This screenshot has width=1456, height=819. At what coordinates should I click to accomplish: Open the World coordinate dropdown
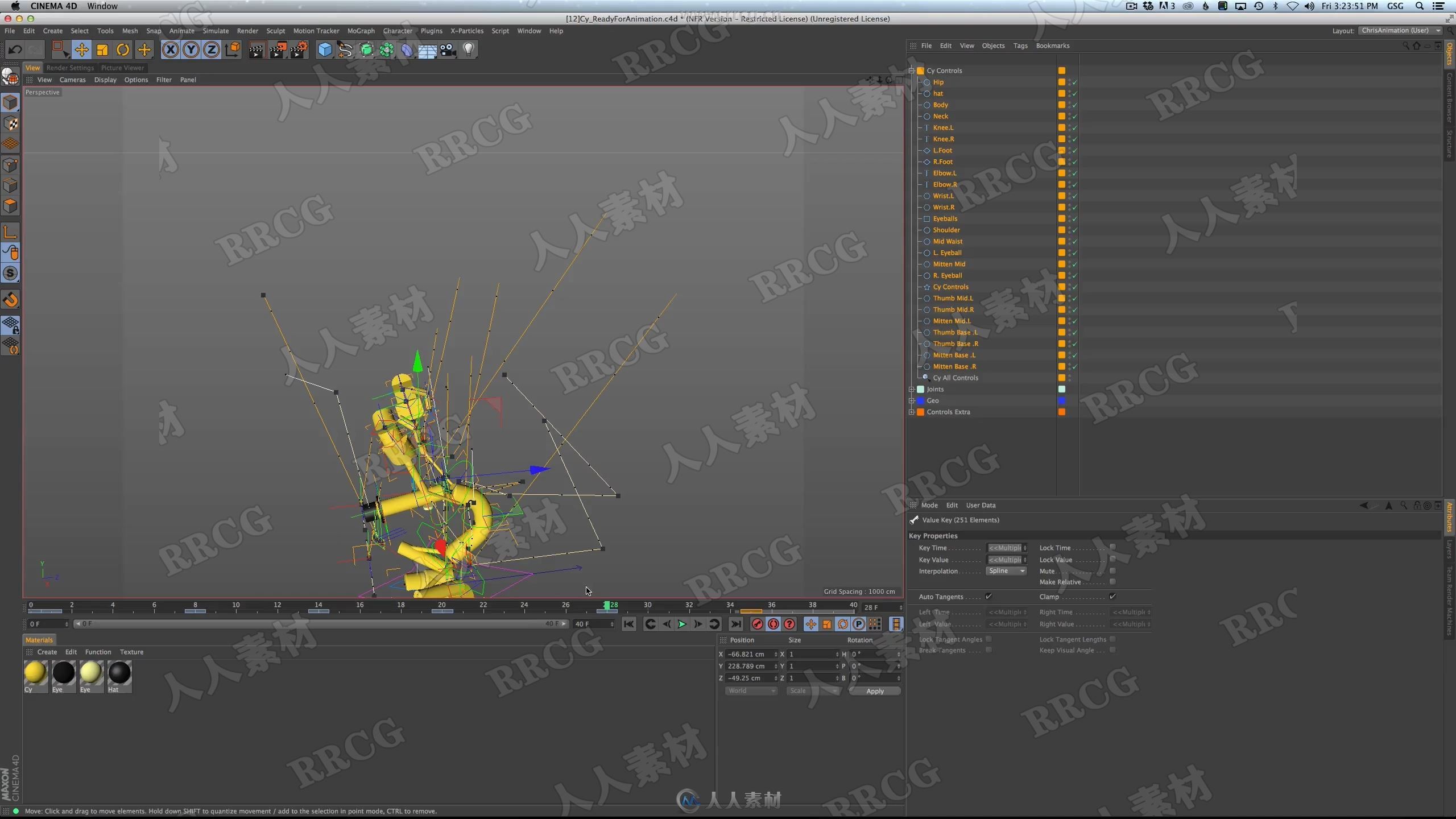751,691
